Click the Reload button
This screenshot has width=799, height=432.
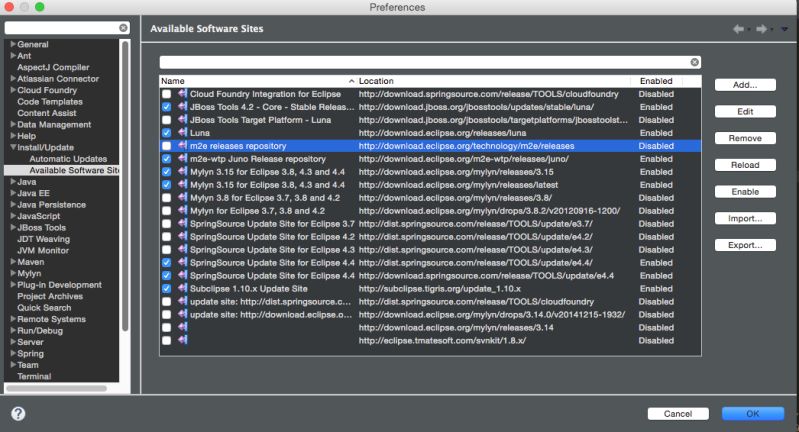[x=745, y=165]
